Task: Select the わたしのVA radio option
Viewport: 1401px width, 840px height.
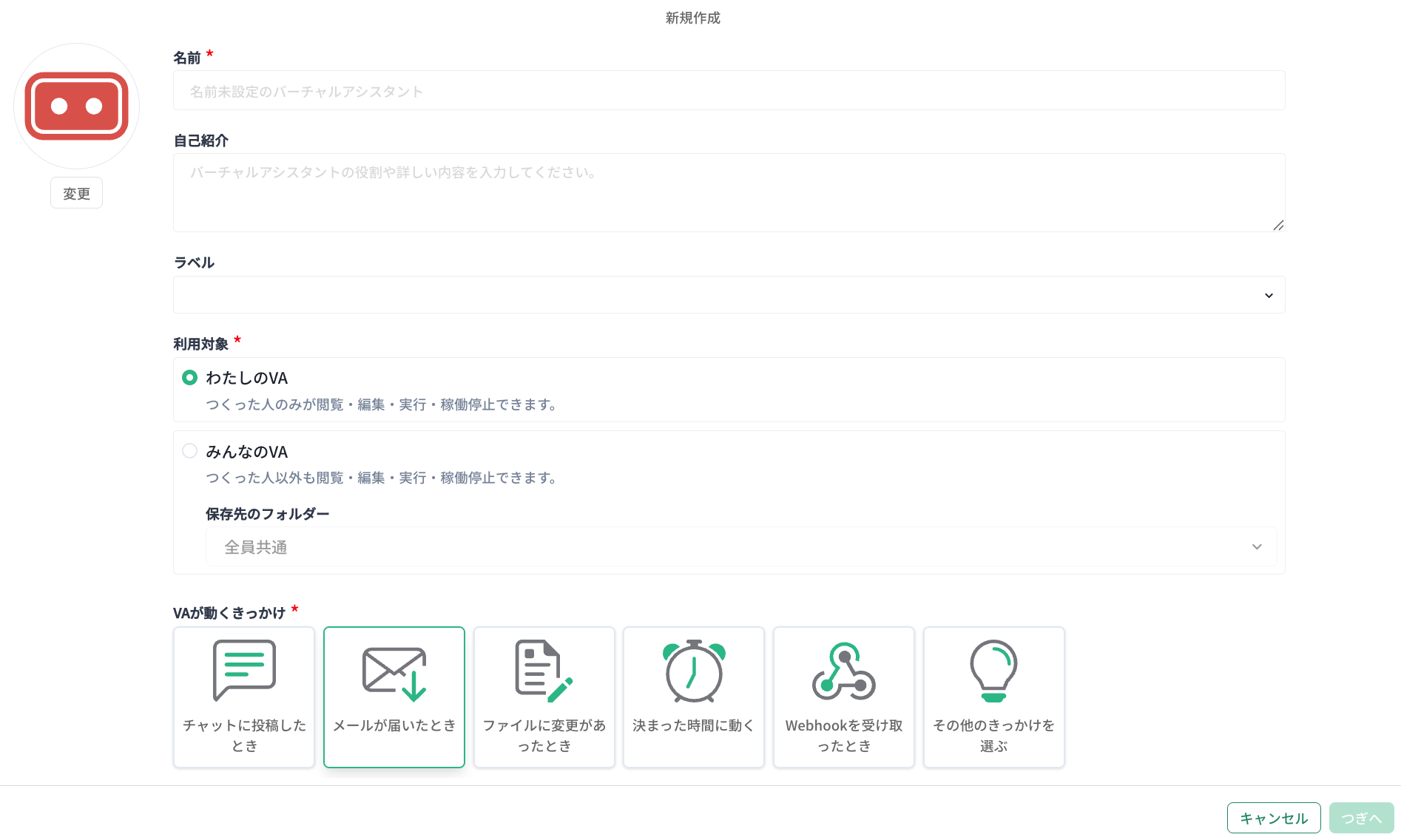Action: pos(190,378)
